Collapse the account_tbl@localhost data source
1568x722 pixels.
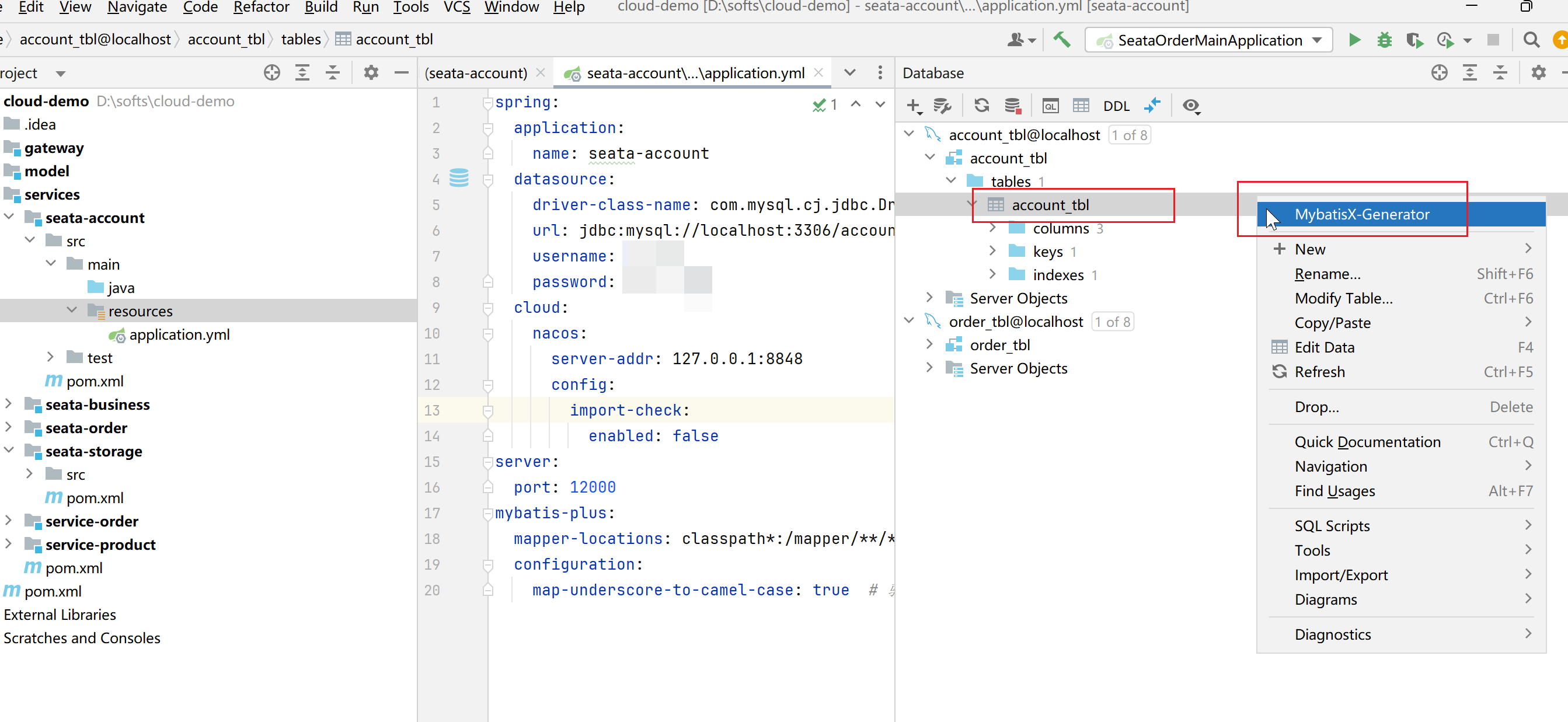click(910, 134)
